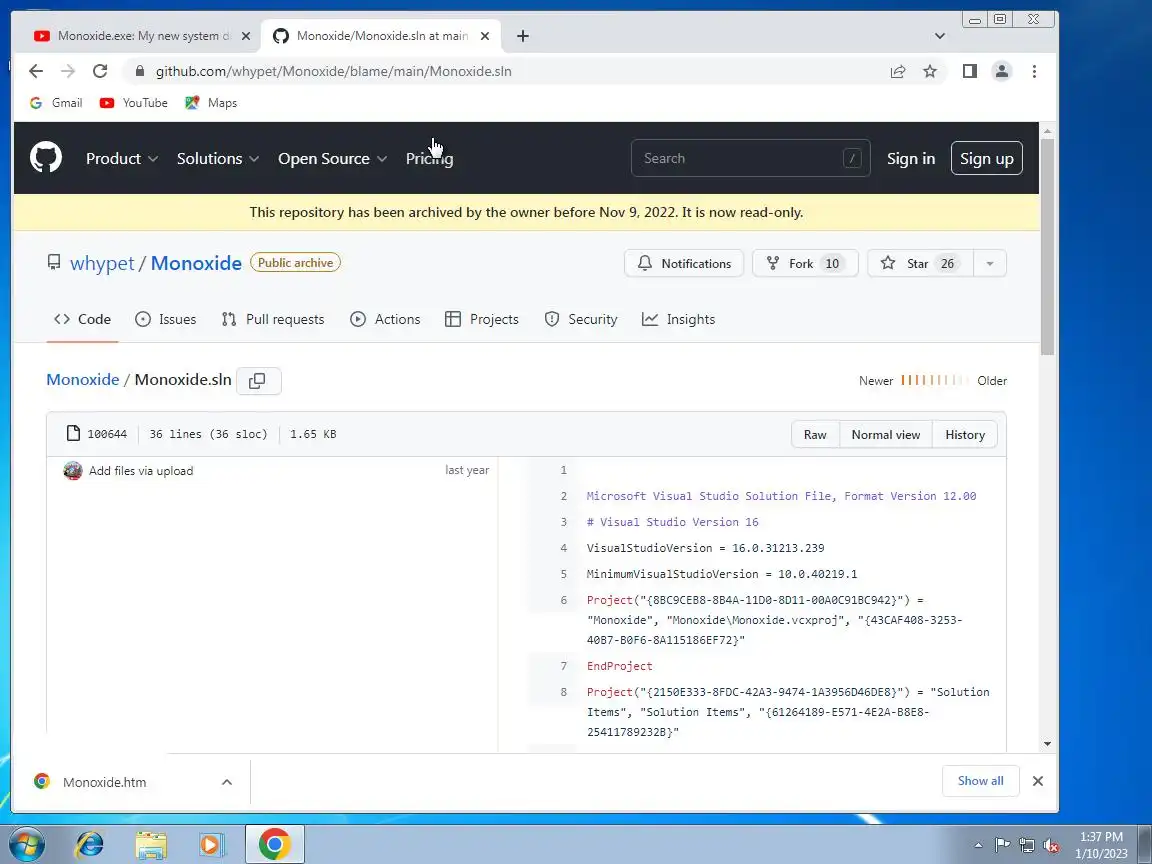The width and height of the screenshot is (1152, 864).
Task: Fork the repository with Fork button
Action: click(x=805, y=263)
